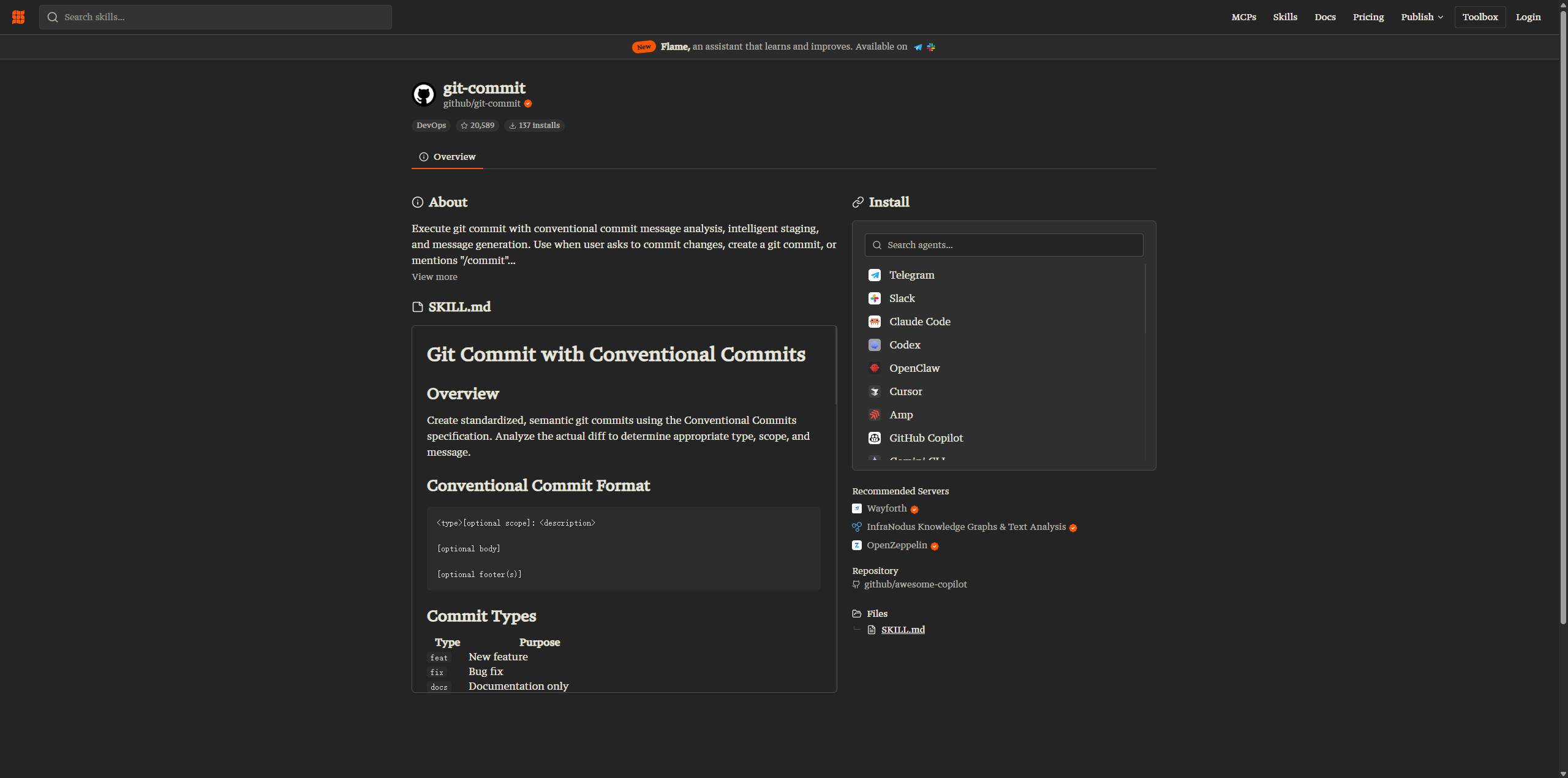Click the page vertical scrollbar thumb
Screen dimensions: 1568x778
point(1563,319)
